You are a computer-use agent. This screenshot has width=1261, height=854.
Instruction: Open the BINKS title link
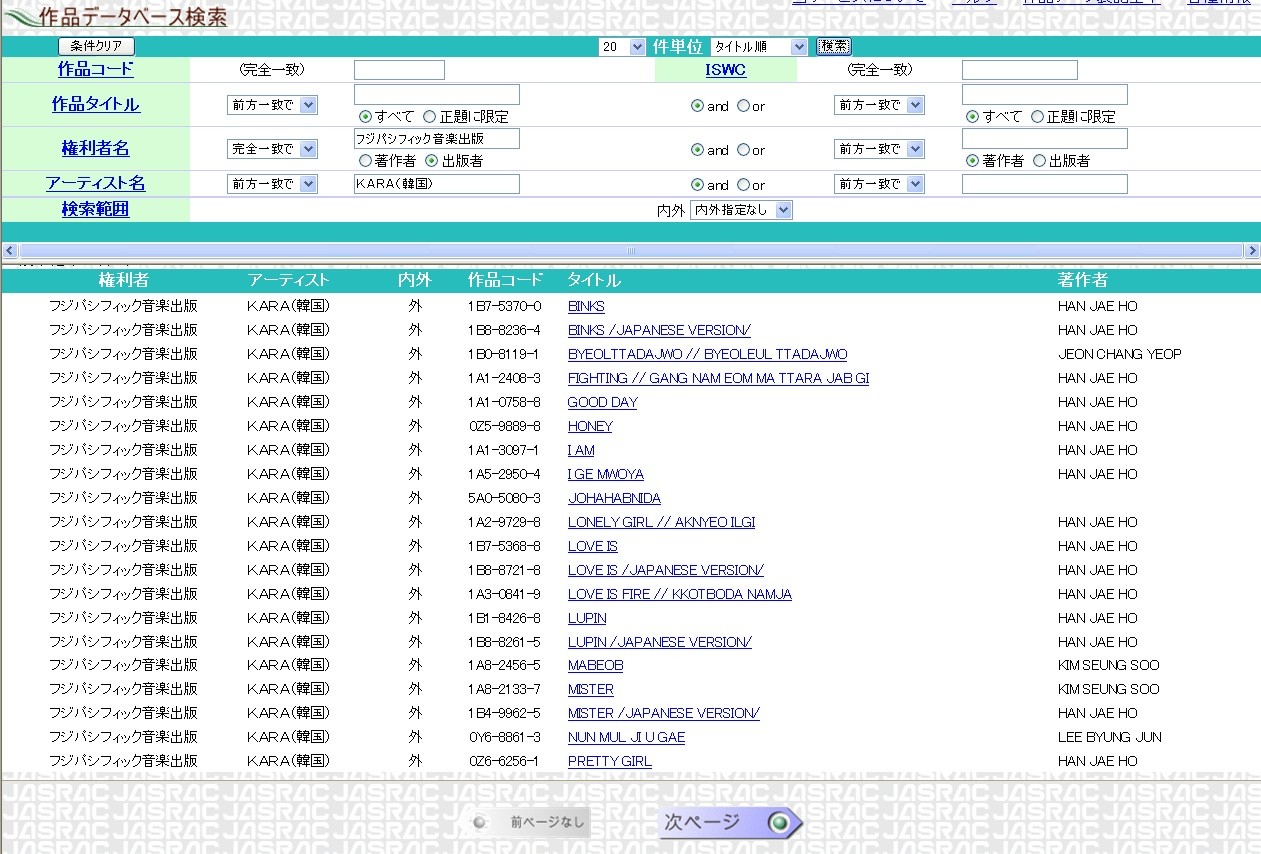click(x=586, y=306)
